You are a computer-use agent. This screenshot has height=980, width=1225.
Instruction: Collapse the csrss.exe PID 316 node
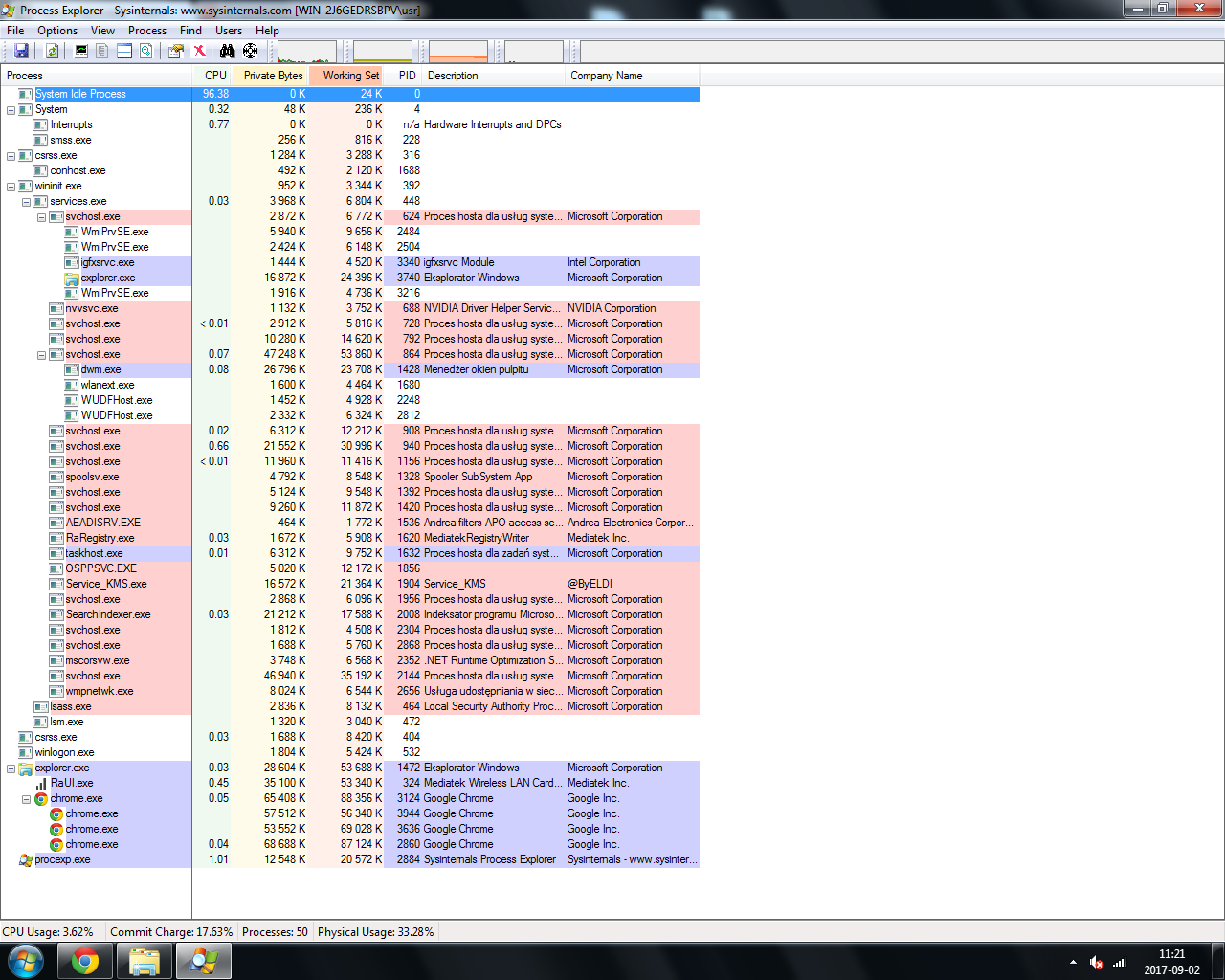11,155
